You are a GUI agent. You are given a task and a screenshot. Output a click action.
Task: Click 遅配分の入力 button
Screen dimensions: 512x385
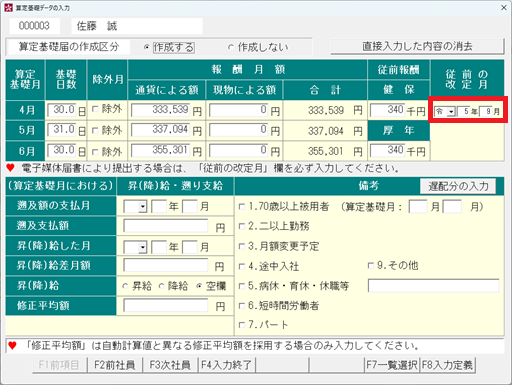pyautogui.click(x=458, y=186)
